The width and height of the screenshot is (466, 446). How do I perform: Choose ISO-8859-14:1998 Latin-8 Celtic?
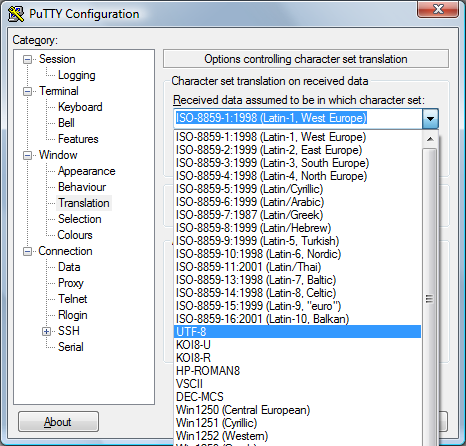[297, 293]
